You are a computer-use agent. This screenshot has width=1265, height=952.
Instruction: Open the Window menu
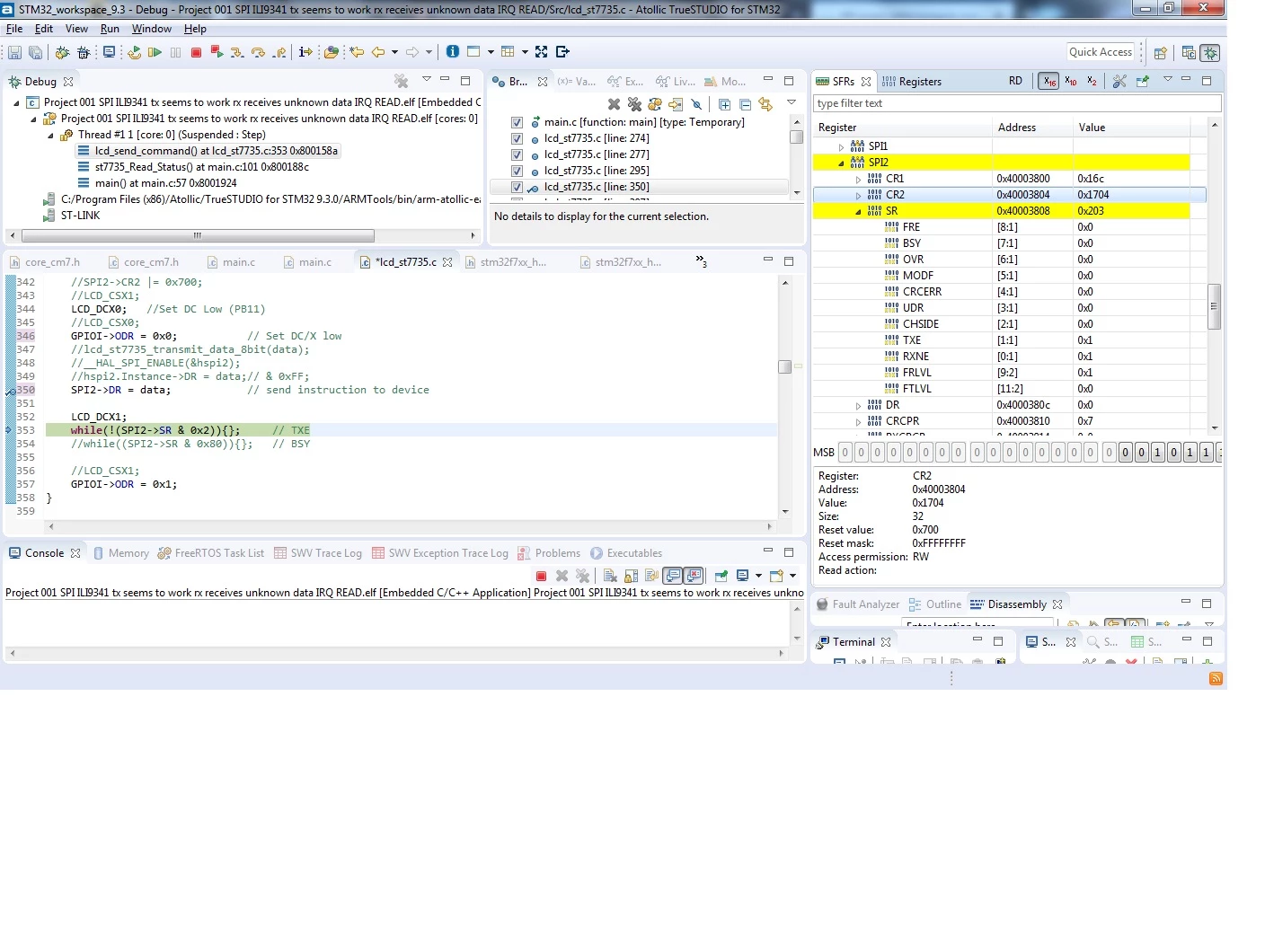(152, 29)
